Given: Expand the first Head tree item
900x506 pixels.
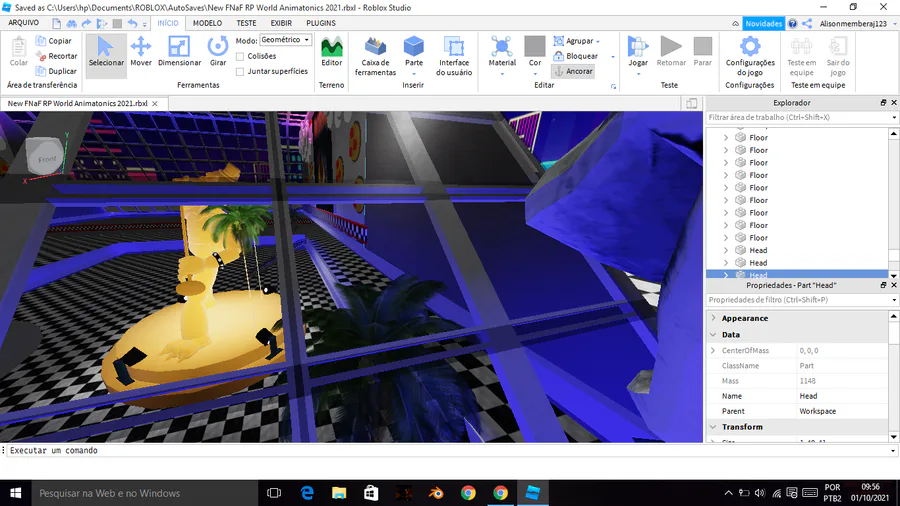Looking at the screenshot, I should coord(726,250).
